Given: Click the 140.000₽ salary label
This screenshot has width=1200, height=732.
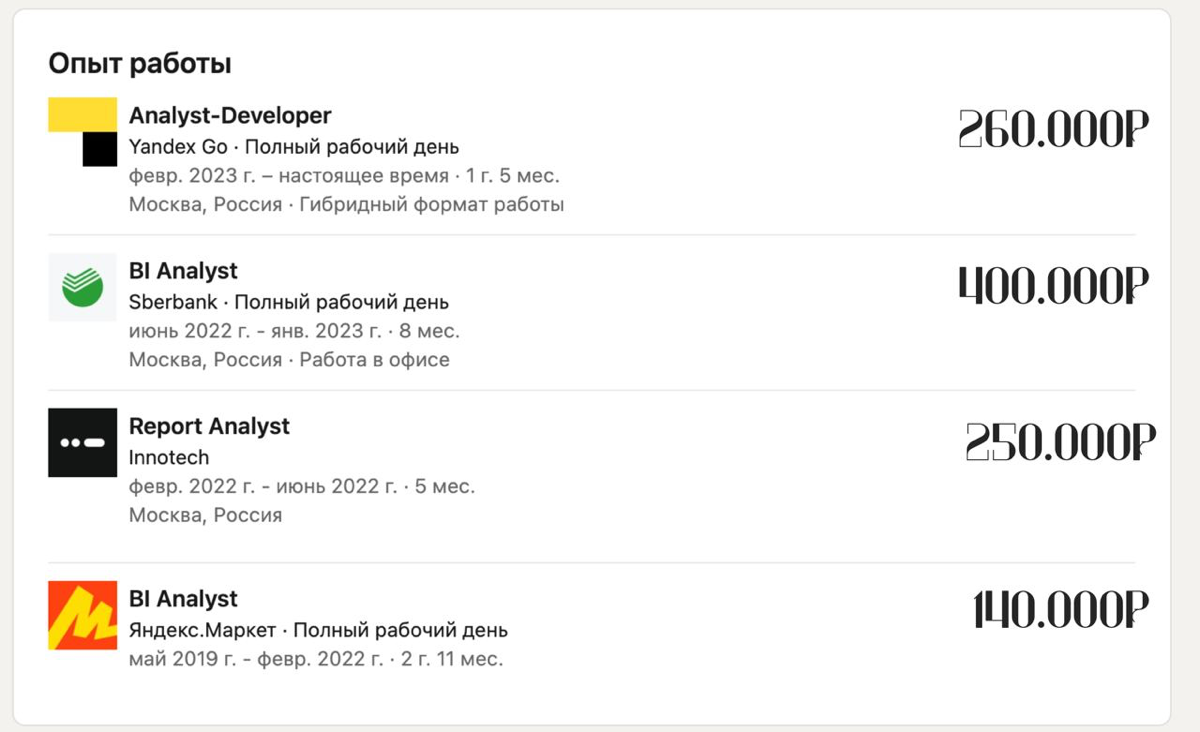Looking at the screenshot, I should coord(1060,609).
